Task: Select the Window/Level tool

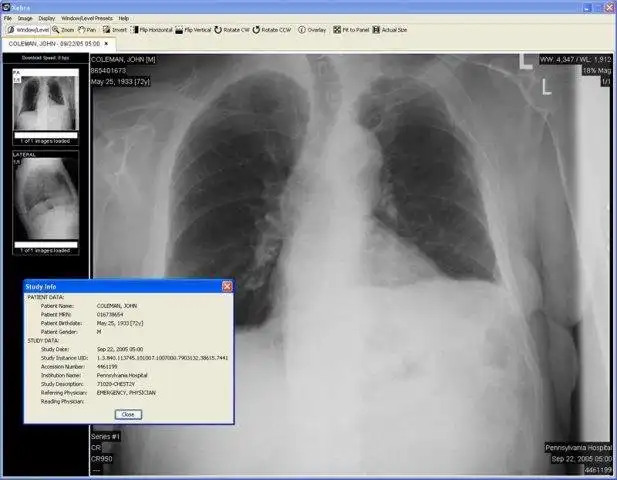Action: [28, 30]
